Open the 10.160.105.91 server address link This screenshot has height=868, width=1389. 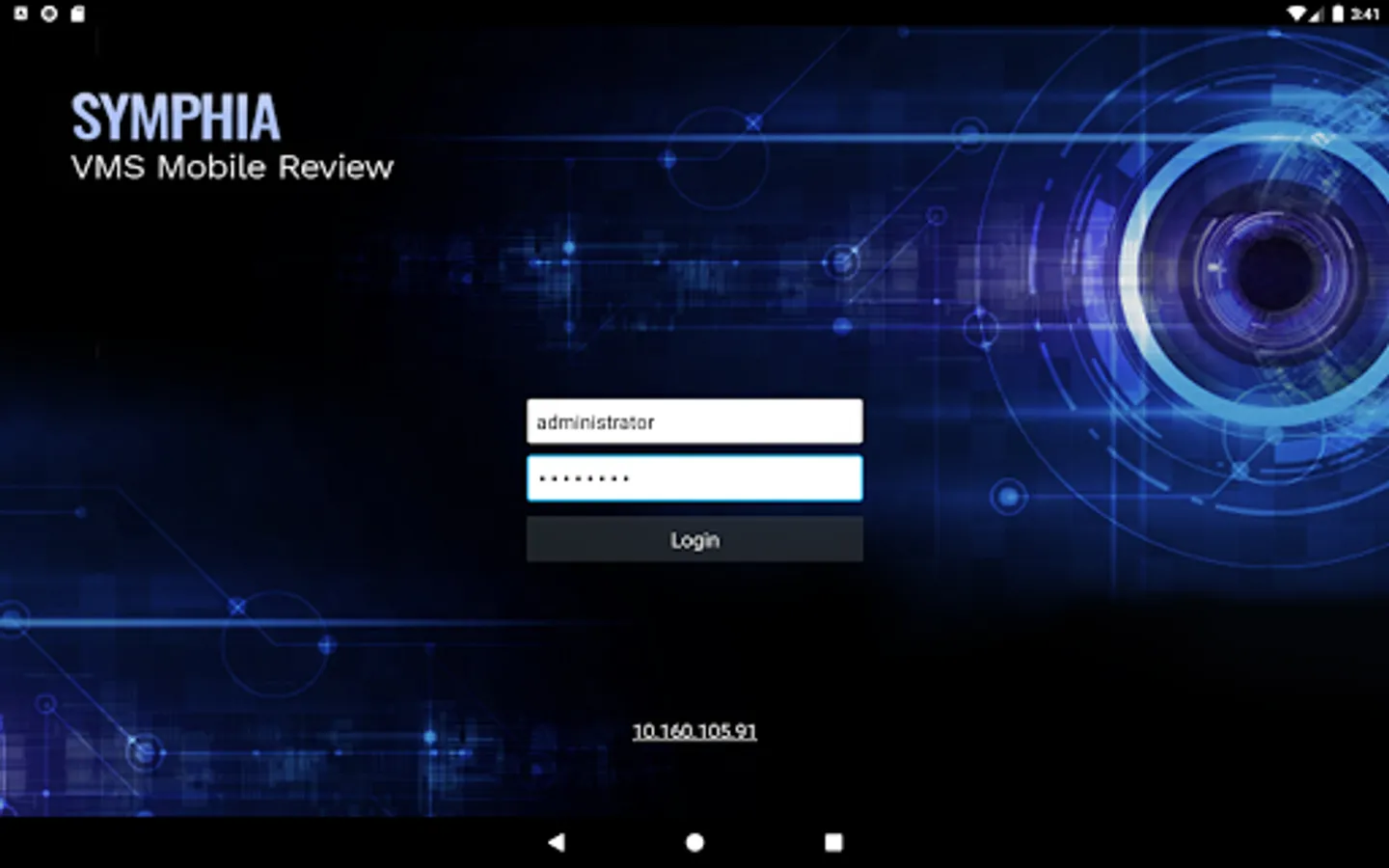click(694, 732)
